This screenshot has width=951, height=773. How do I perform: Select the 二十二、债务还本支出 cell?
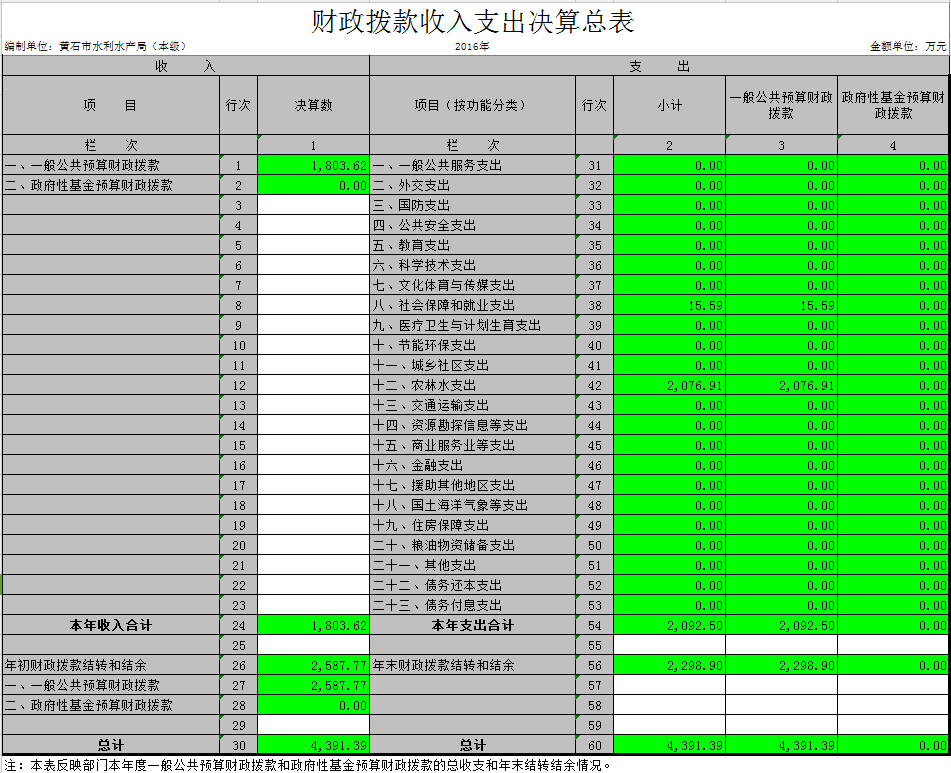click(472, 586)
